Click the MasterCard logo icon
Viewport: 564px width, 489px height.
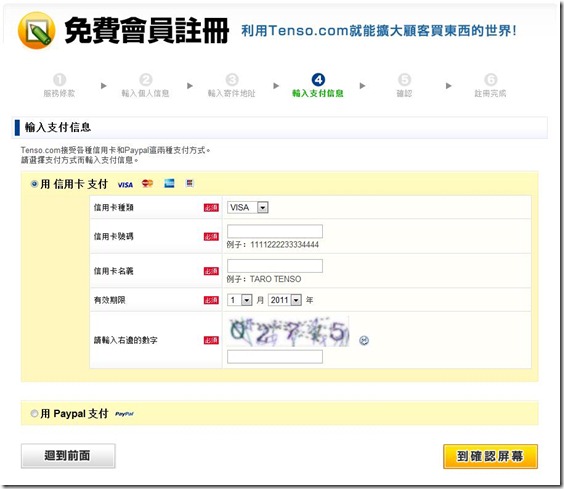(x=147, y=184)
